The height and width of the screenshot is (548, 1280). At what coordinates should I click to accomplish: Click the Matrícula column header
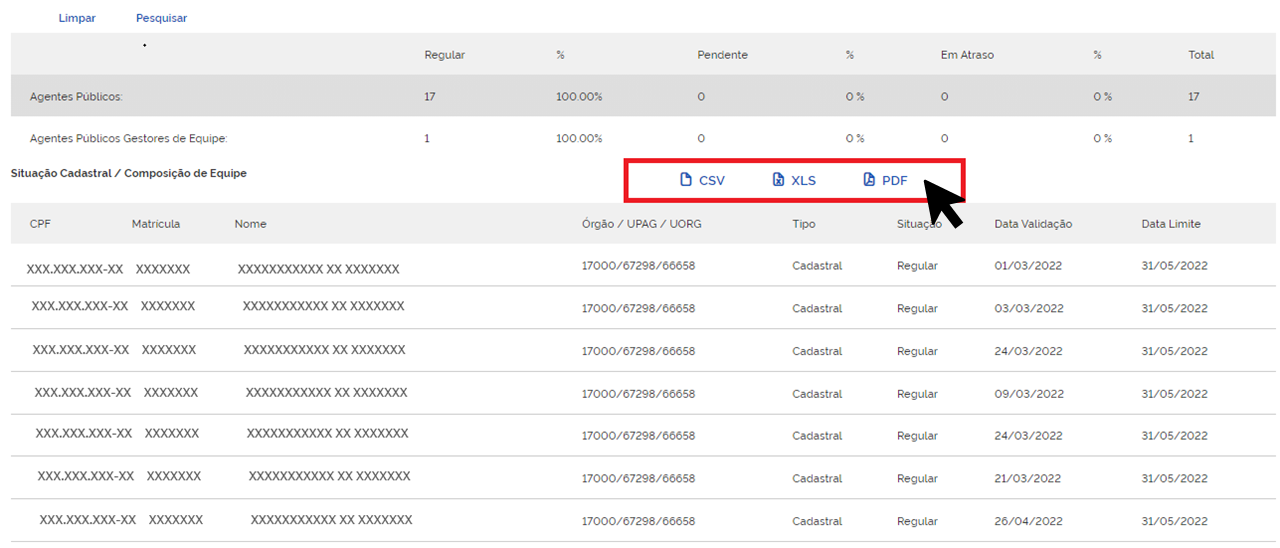tap(156, 224)
